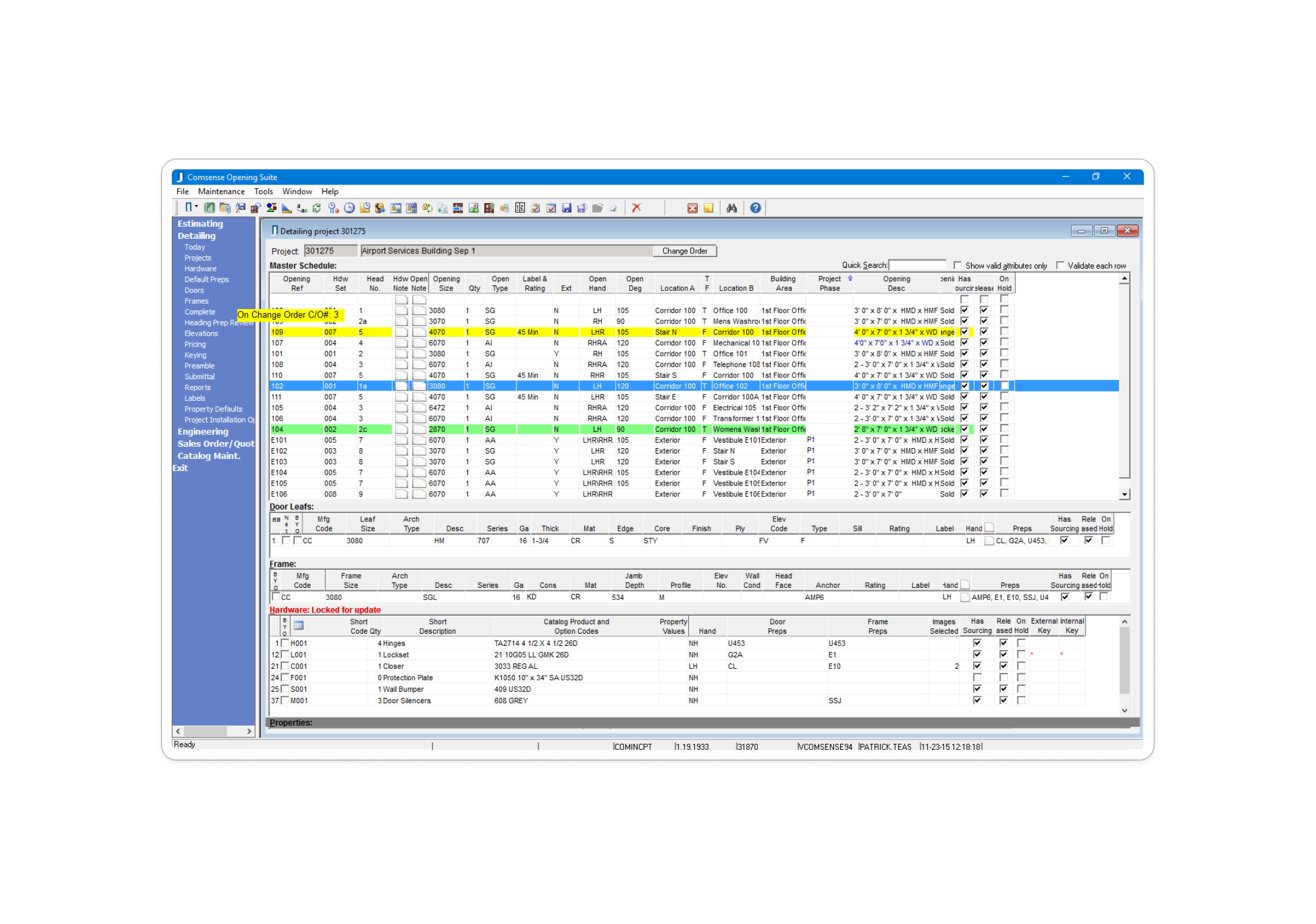Expand the Catalog Maint. sidebar section
This screenshot has width=1316, height=924.
pos(209,456)
